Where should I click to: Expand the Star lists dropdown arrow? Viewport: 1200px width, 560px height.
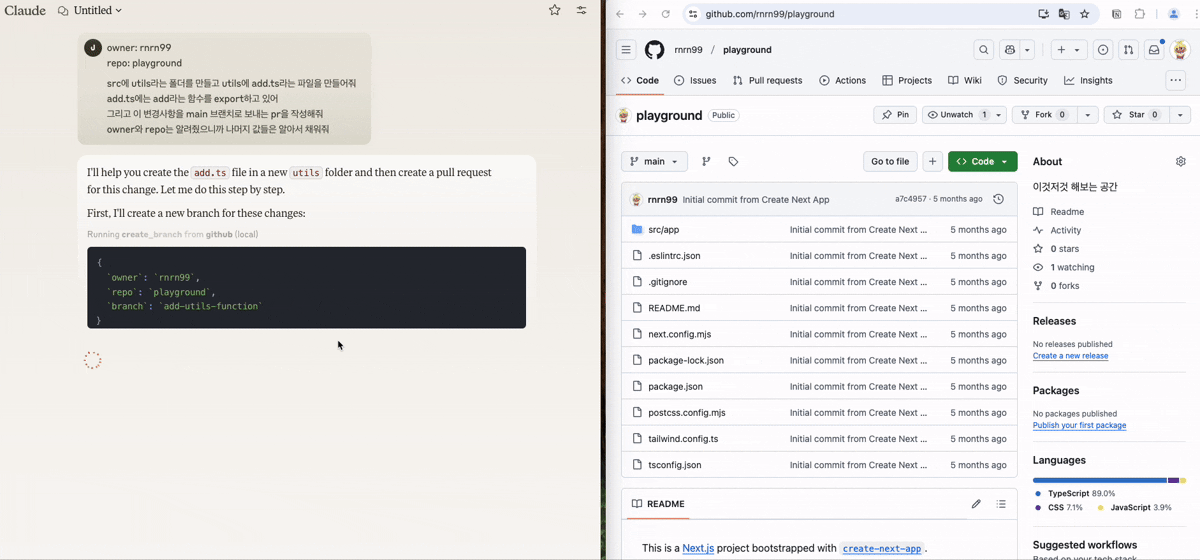pyautogui.click(x=1179, y=115)
